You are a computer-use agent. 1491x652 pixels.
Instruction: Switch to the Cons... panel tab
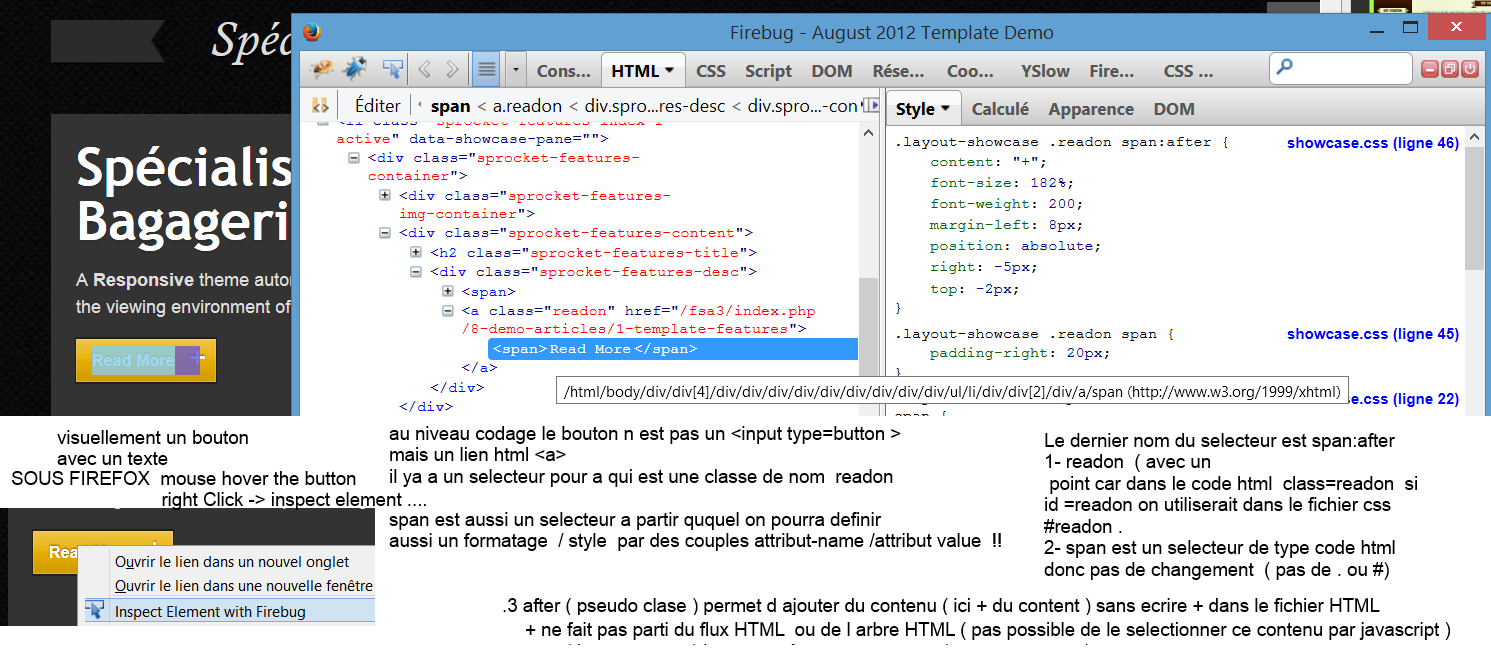pos(564,71)
